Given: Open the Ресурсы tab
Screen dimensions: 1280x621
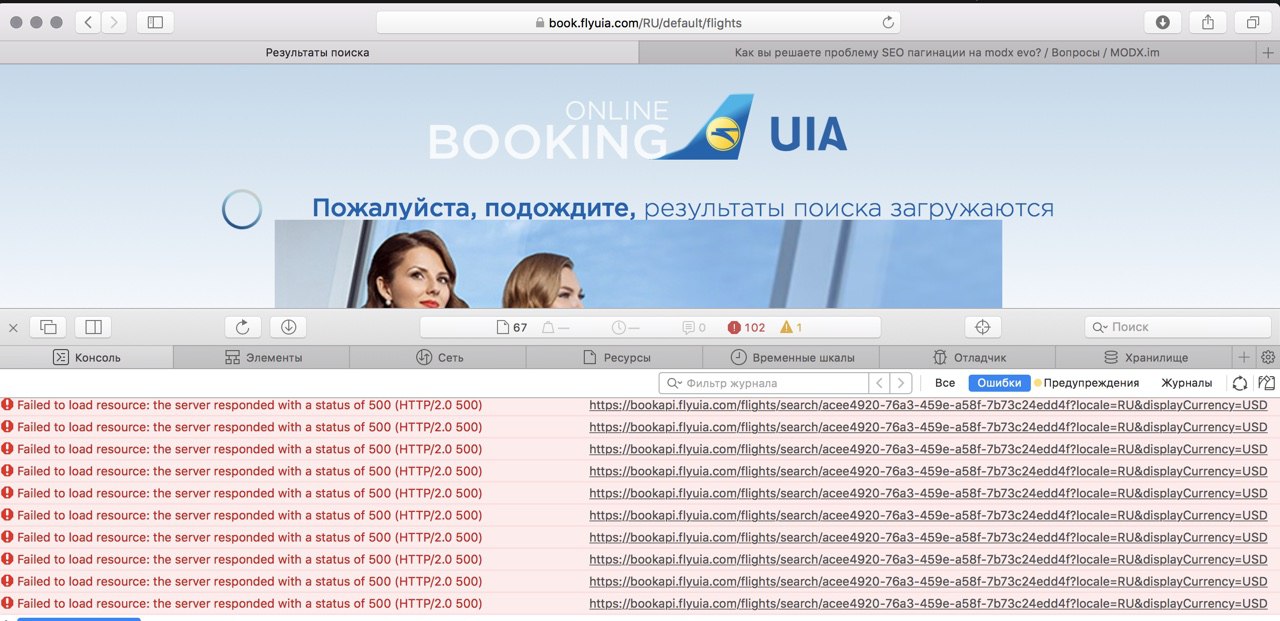Looking at the screenshot, I should point(615,357).
